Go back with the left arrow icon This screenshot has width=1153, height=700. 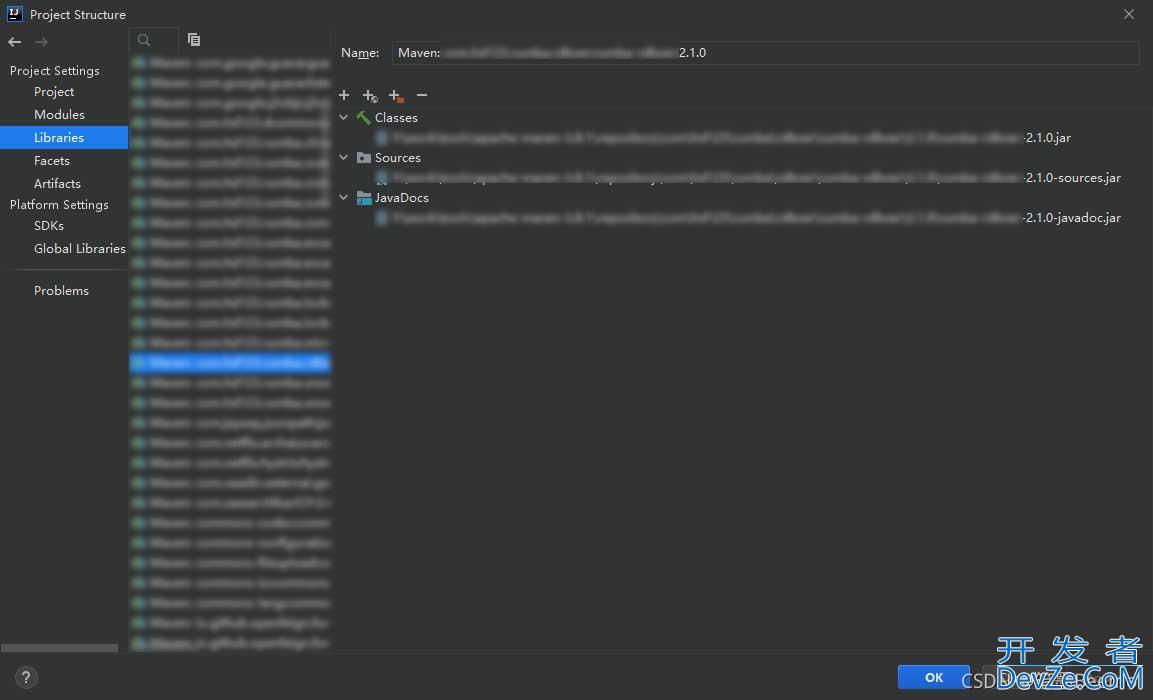tap(14, 42)
